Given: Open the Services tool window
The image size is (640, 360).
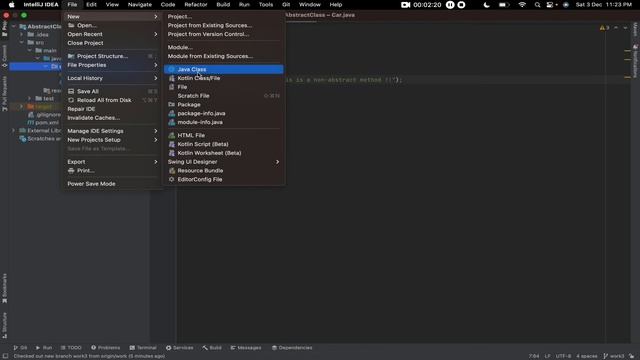Looking at the screenshot, I should point(180,348).
